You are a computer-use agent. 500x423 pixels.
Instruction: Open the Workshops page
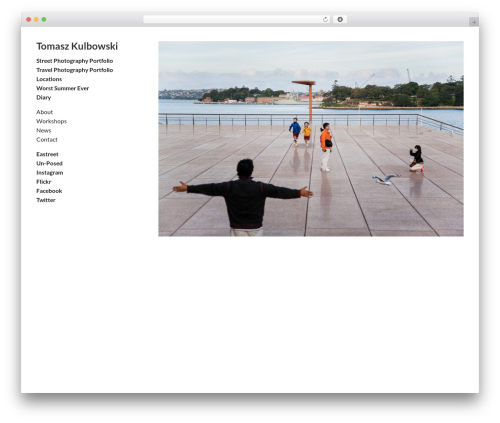click(52, 121)
